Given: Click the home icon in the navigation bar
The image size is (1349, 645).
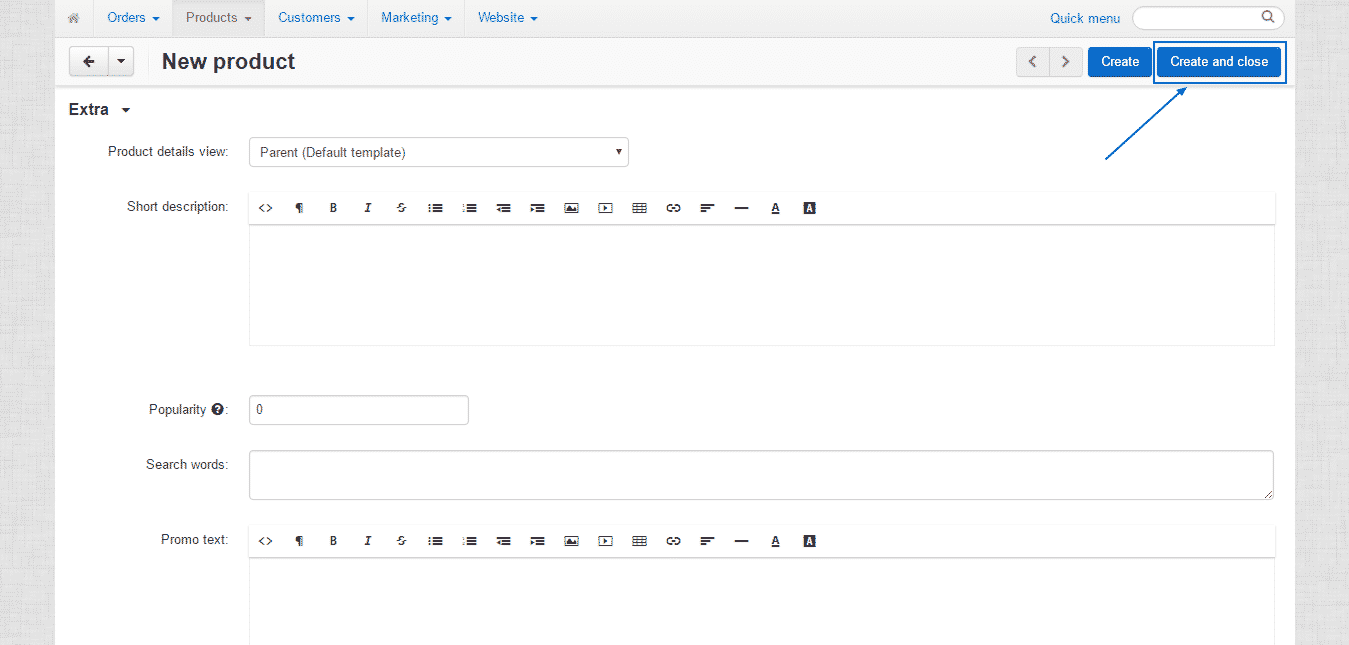Looking at the screenshot, I should (x=74, y=17).
